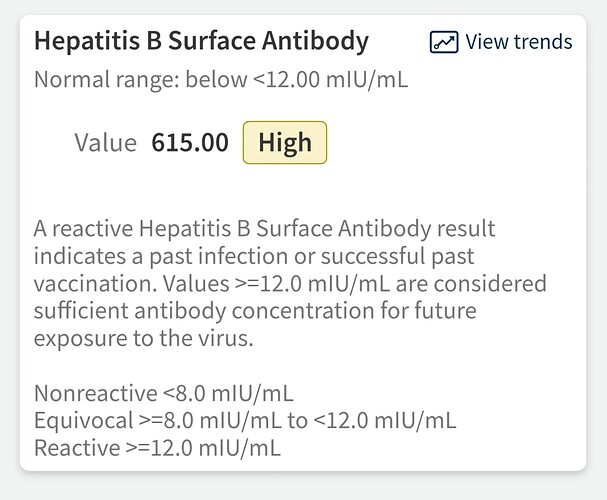Open the View trends link
This screenshot has width=607, height=500.
[501, 42]
